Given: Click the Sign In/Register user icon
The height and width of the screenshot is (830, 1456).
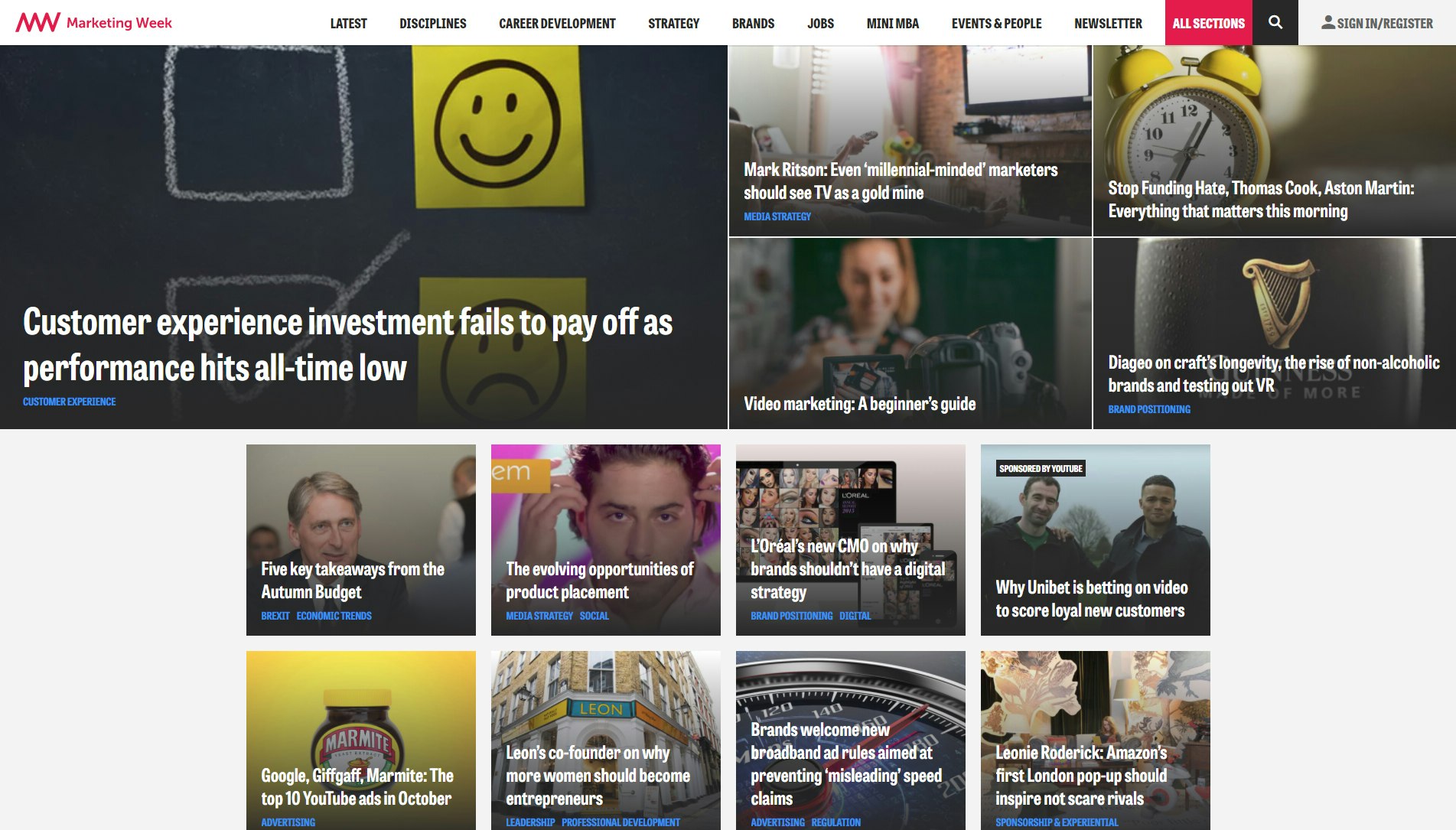Looking at the screenshot, I should pos(1327,23).
